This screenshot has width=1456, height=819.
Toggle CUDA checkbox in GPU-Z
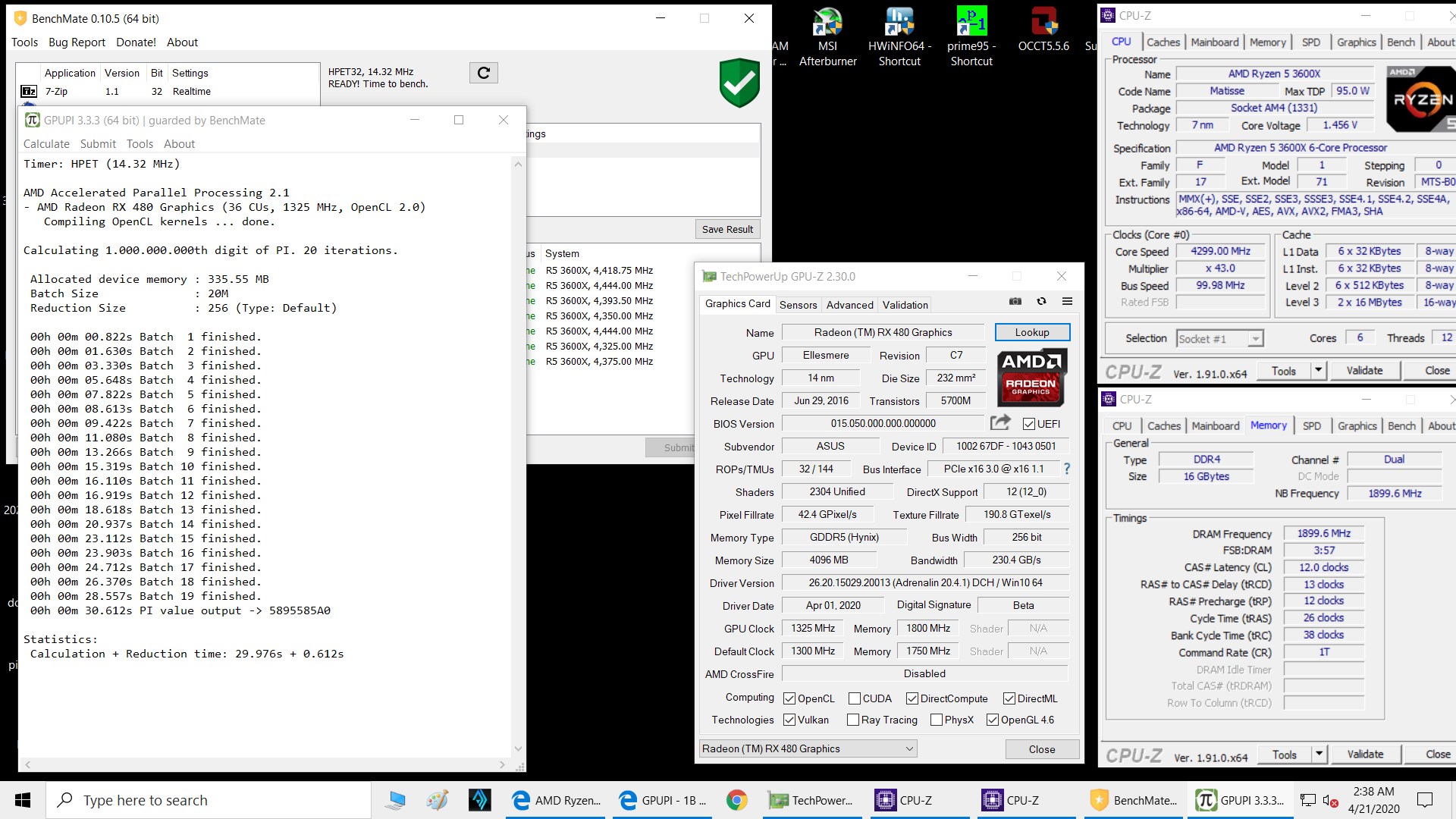(855, 698)
